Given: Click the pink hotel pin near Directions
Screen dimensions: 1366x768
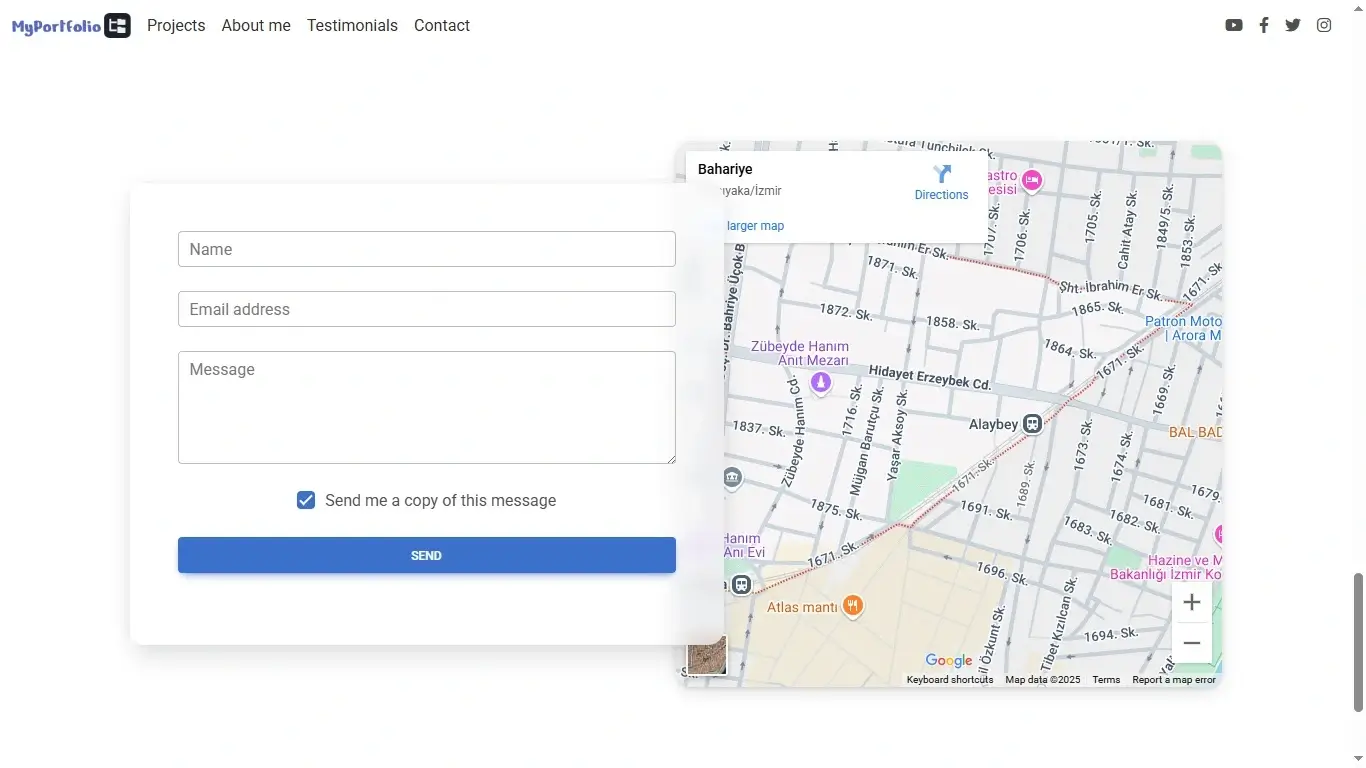Looking at the screenshot, I should (x=1032, y=181).
